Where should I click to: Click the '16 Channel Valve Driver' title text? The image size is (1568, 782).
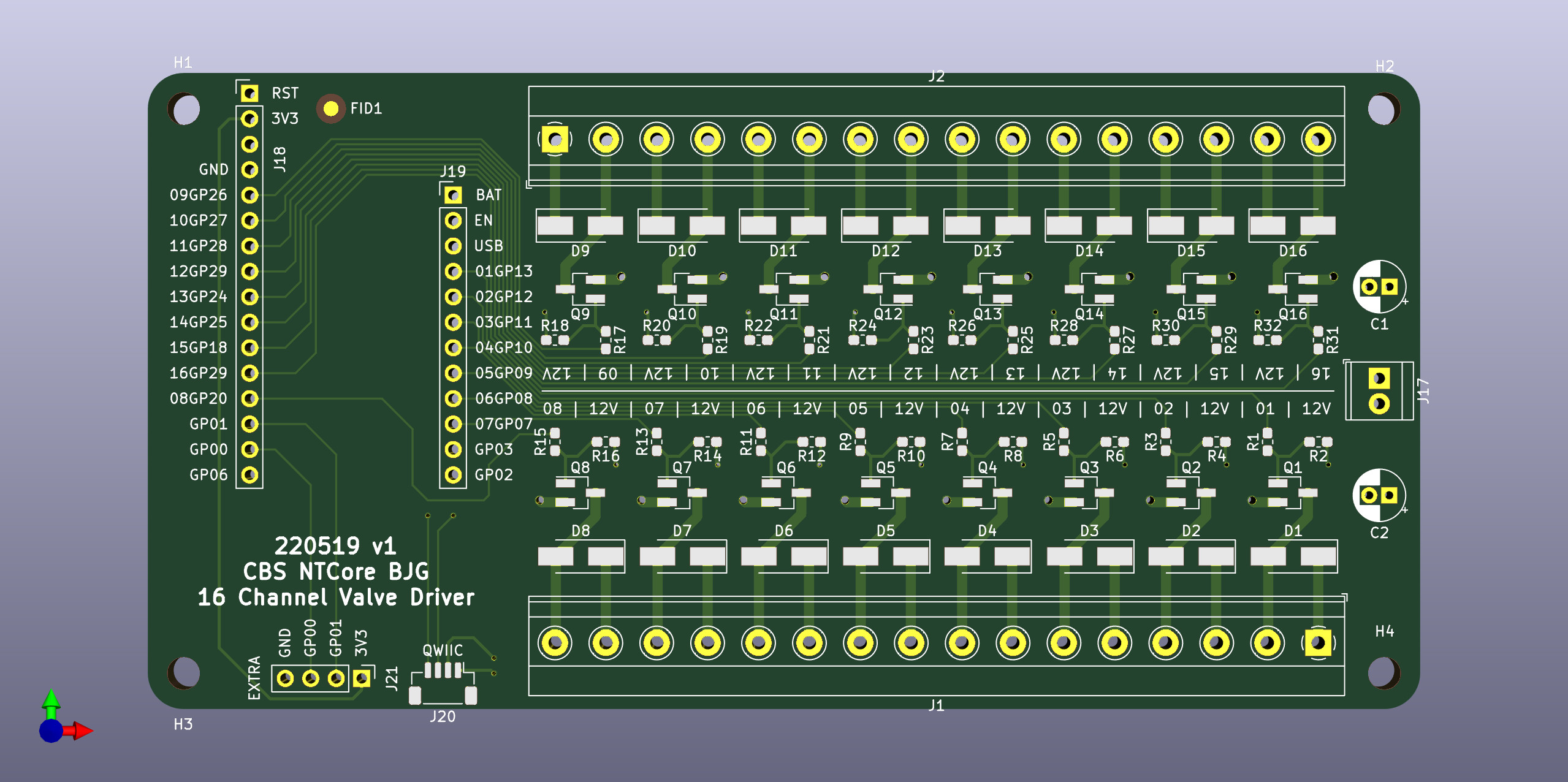(336, 597)
